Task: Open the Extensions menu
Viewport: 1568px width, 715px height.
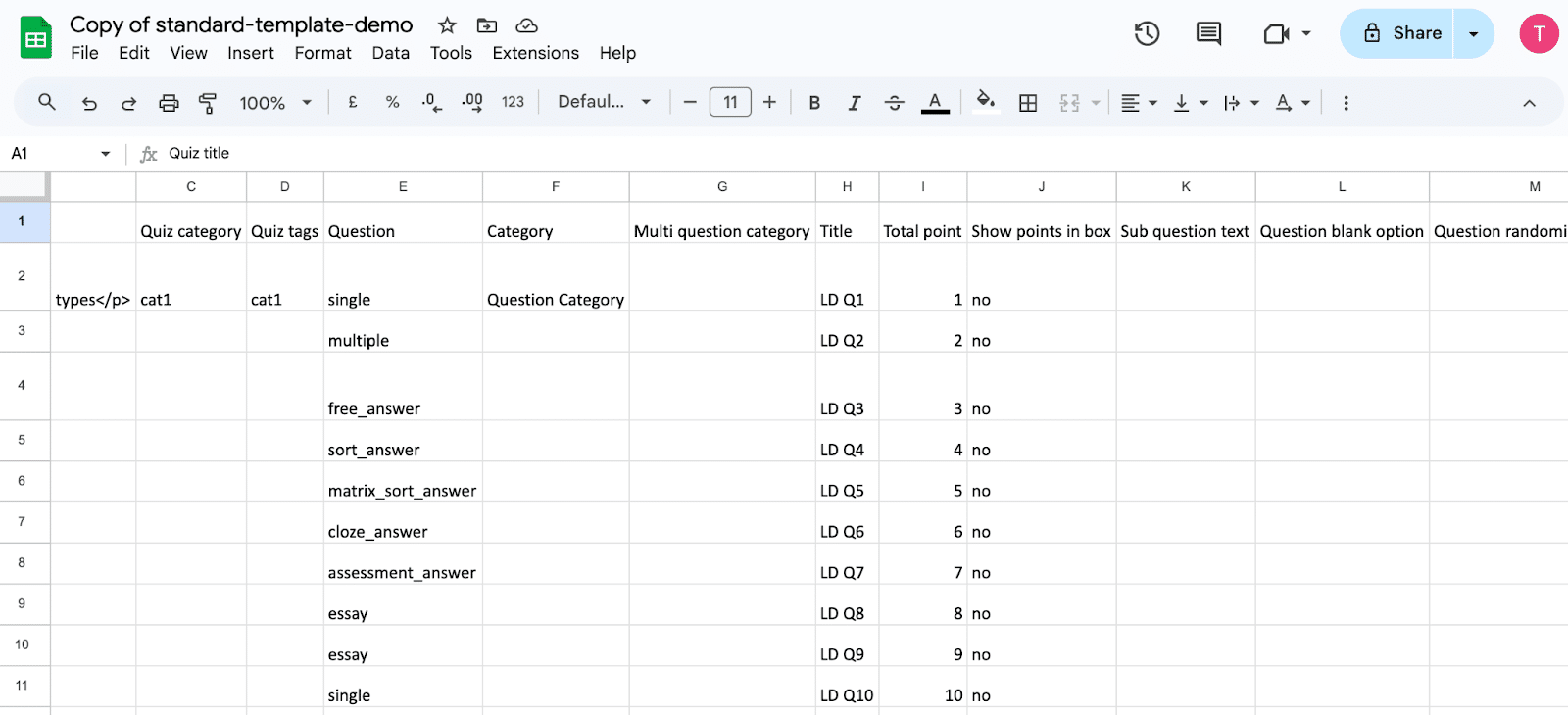Action: click(535, 53)
